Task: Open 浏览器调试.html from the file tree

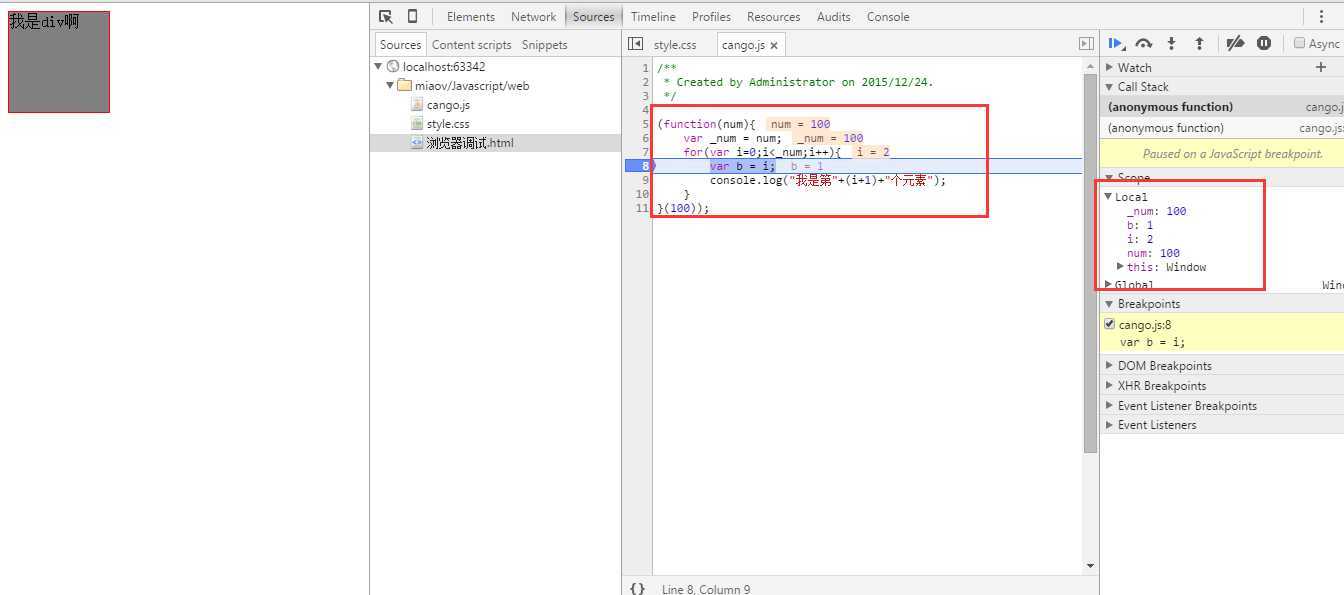Action: click(x=470, y=143)
